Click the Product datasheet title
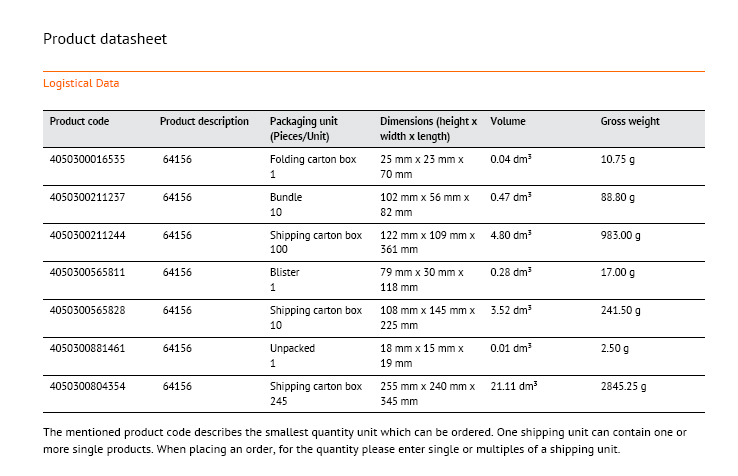The width and height of the screenshot is (738, 476). click(104, 39)
